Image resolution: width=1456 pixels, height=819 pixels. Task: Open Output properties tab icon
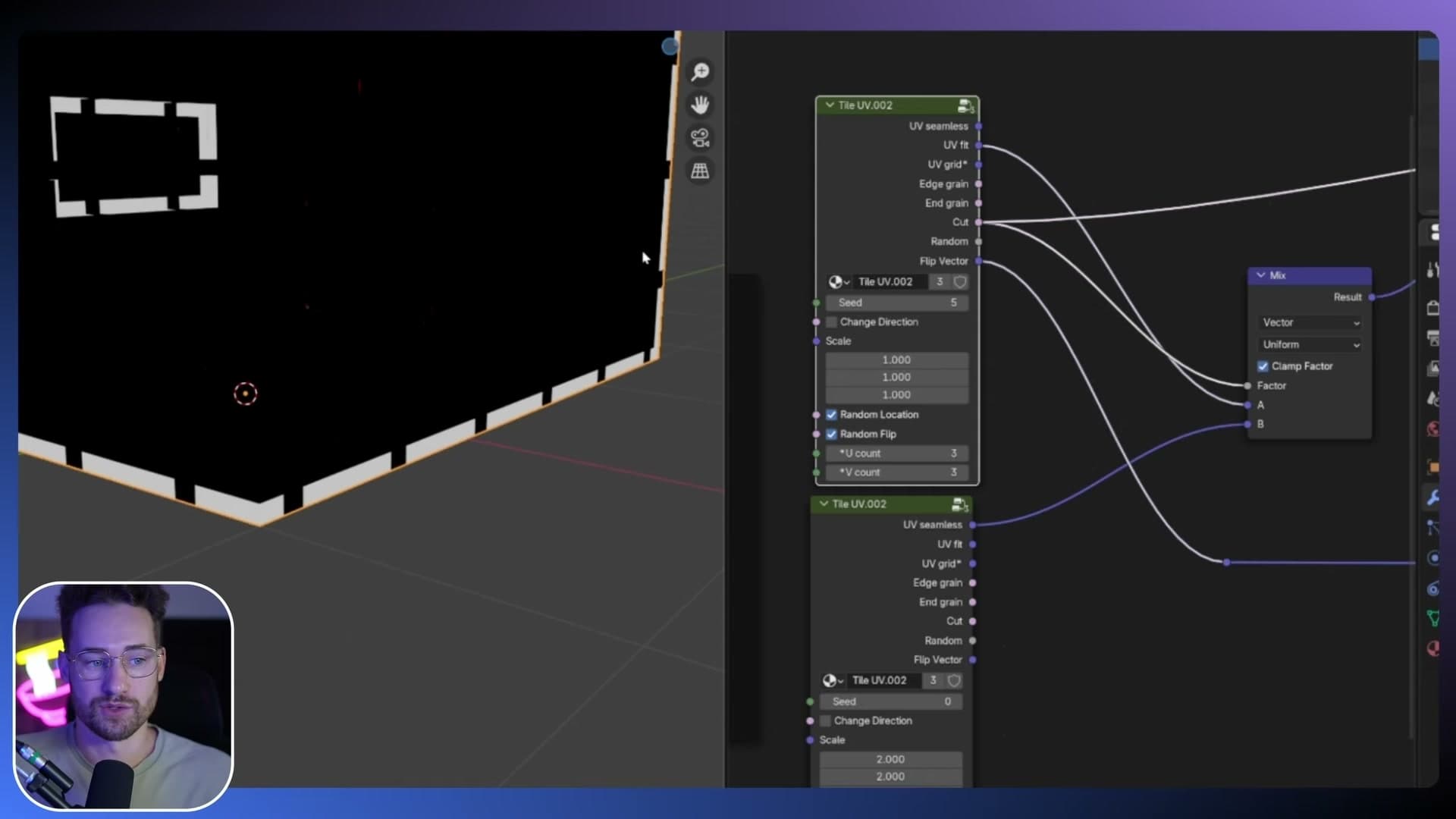coord(1432,338)
